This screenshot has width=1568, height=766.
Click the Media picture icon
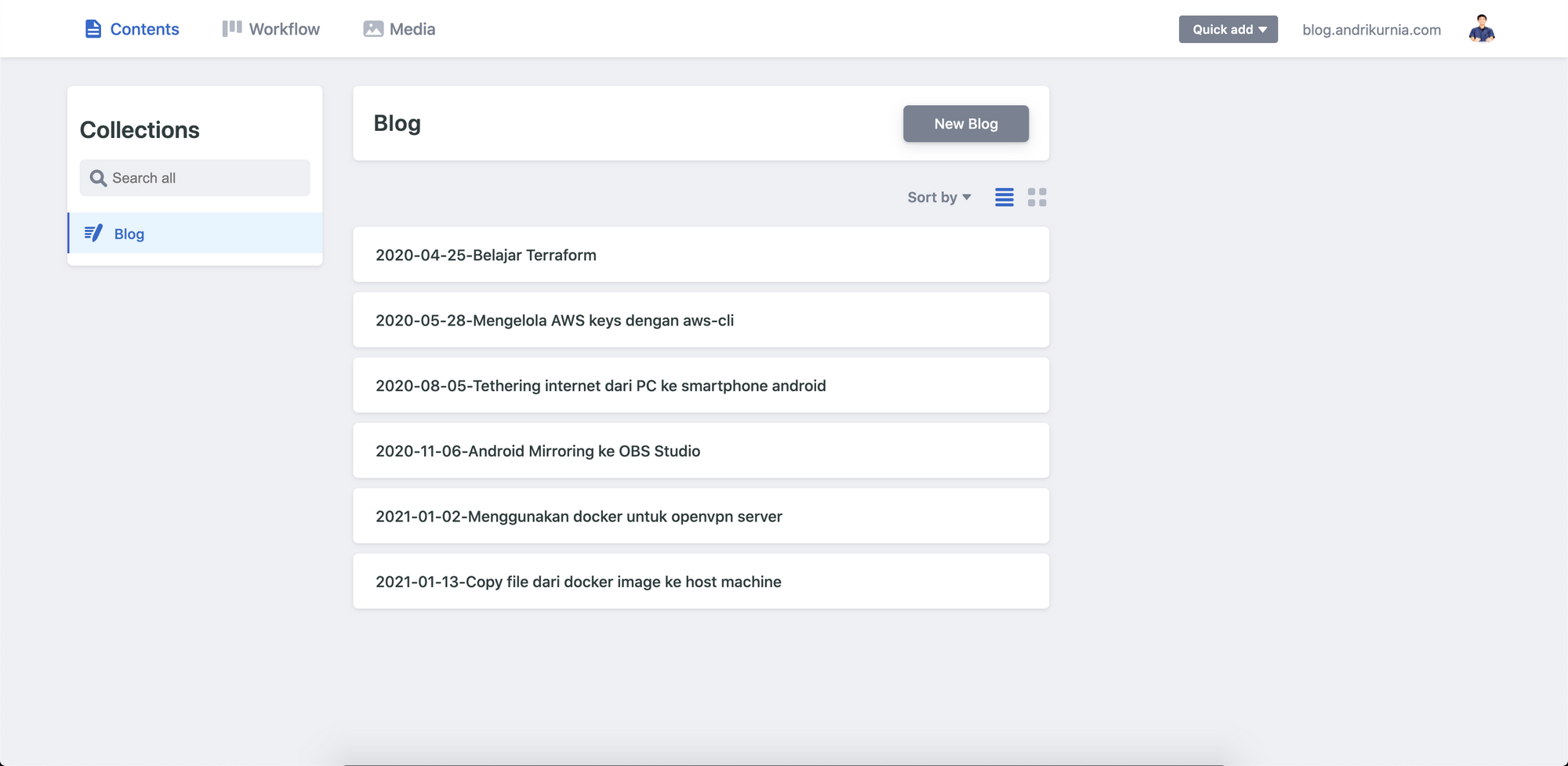(373, 28)
